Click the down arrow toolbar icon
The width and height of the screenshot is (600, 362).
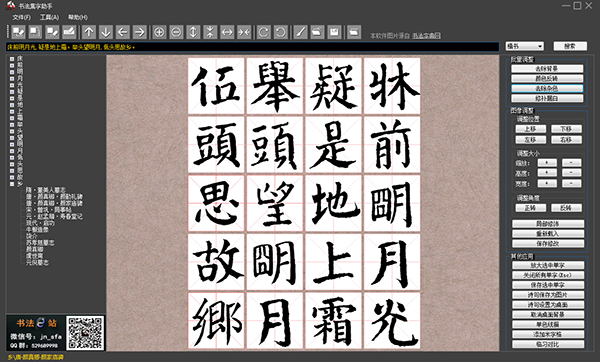click(106, 32)
